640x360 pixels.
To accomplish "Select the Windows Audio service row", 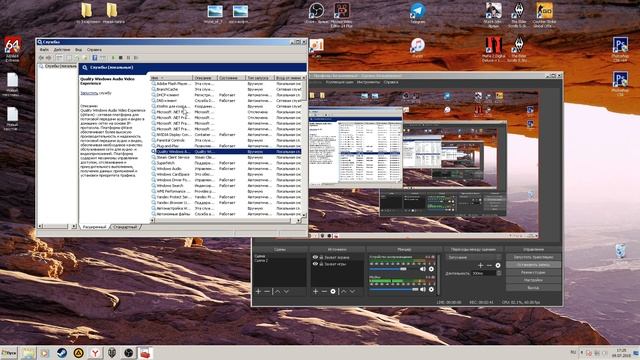I will tap(227, 169).
